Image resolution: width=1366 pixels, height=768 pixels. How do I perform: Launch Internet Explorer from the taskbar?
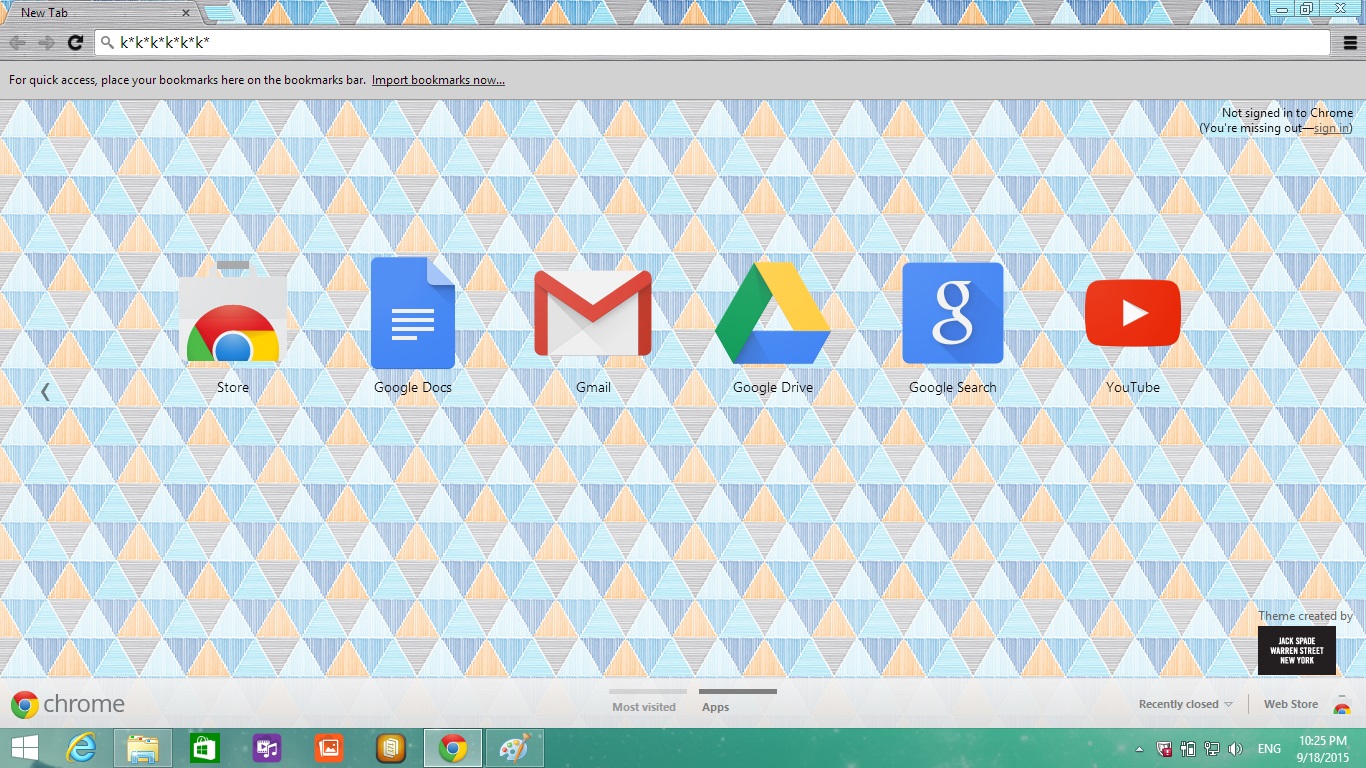pyautogui.click(x=81, y=748)
